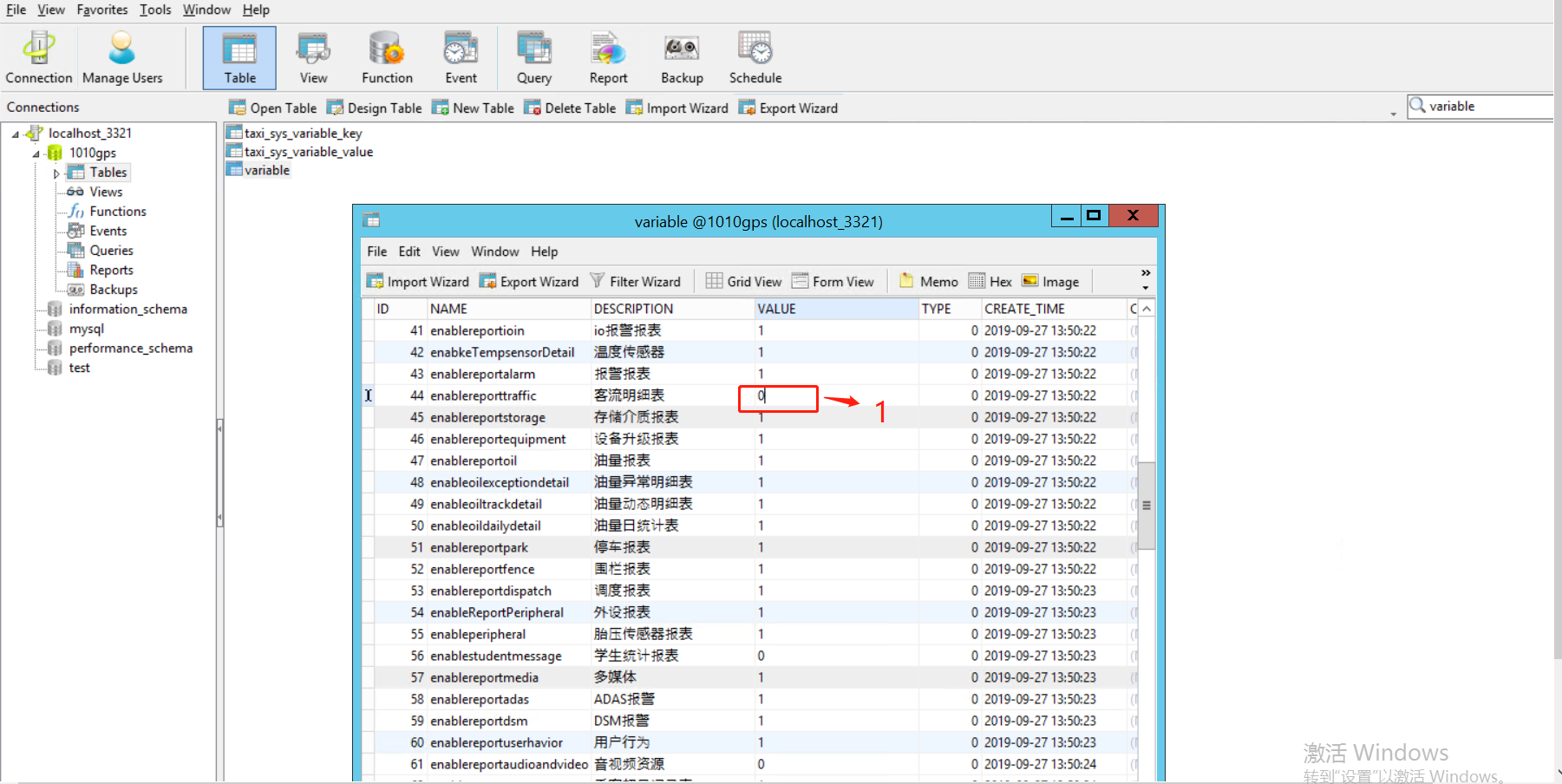This screenshot has height=784, width=1562.
Task: Click Design Table
Action: (374, 108)
